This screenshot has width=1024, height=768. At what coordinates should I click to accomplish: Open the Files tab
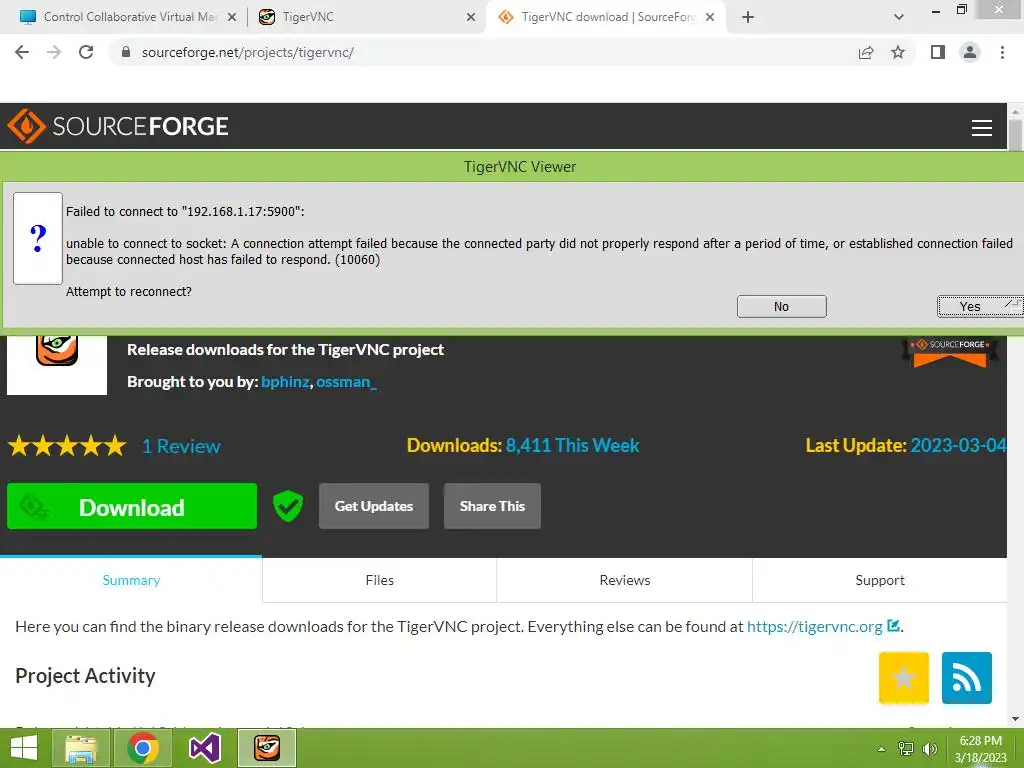379,580
